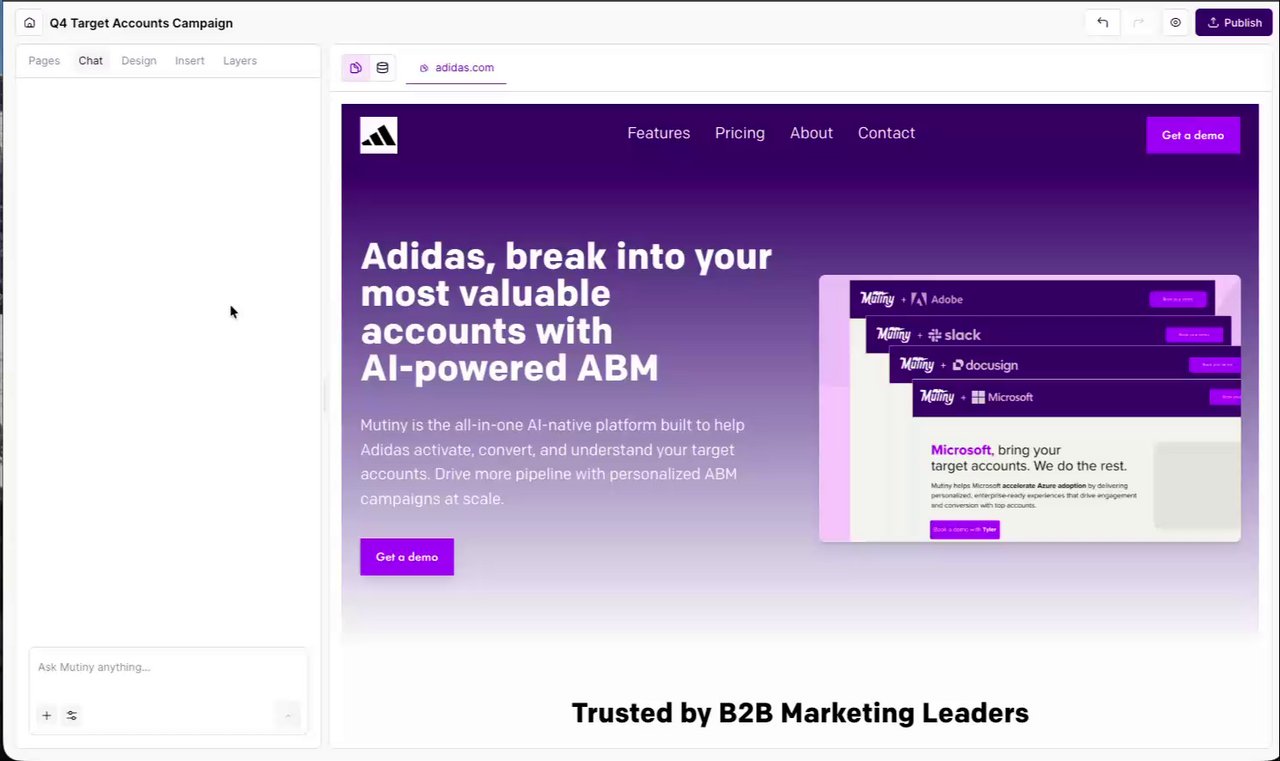This screenshot has height=761, width=1280.
Task: Open the database view icon
Action: coord(382,68)
